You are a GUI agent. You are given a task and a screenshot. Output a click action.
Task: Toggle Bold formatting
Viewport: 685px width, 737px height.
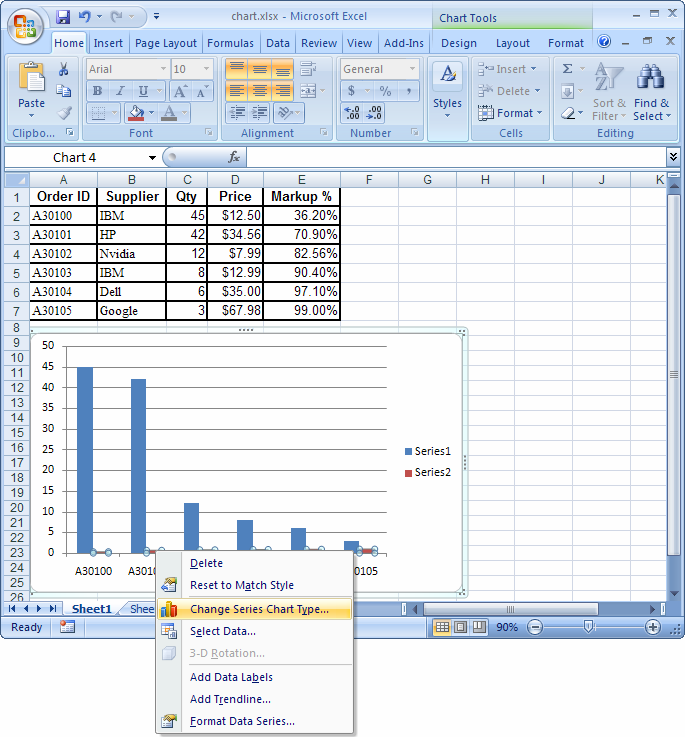click(x=98, y=91)
